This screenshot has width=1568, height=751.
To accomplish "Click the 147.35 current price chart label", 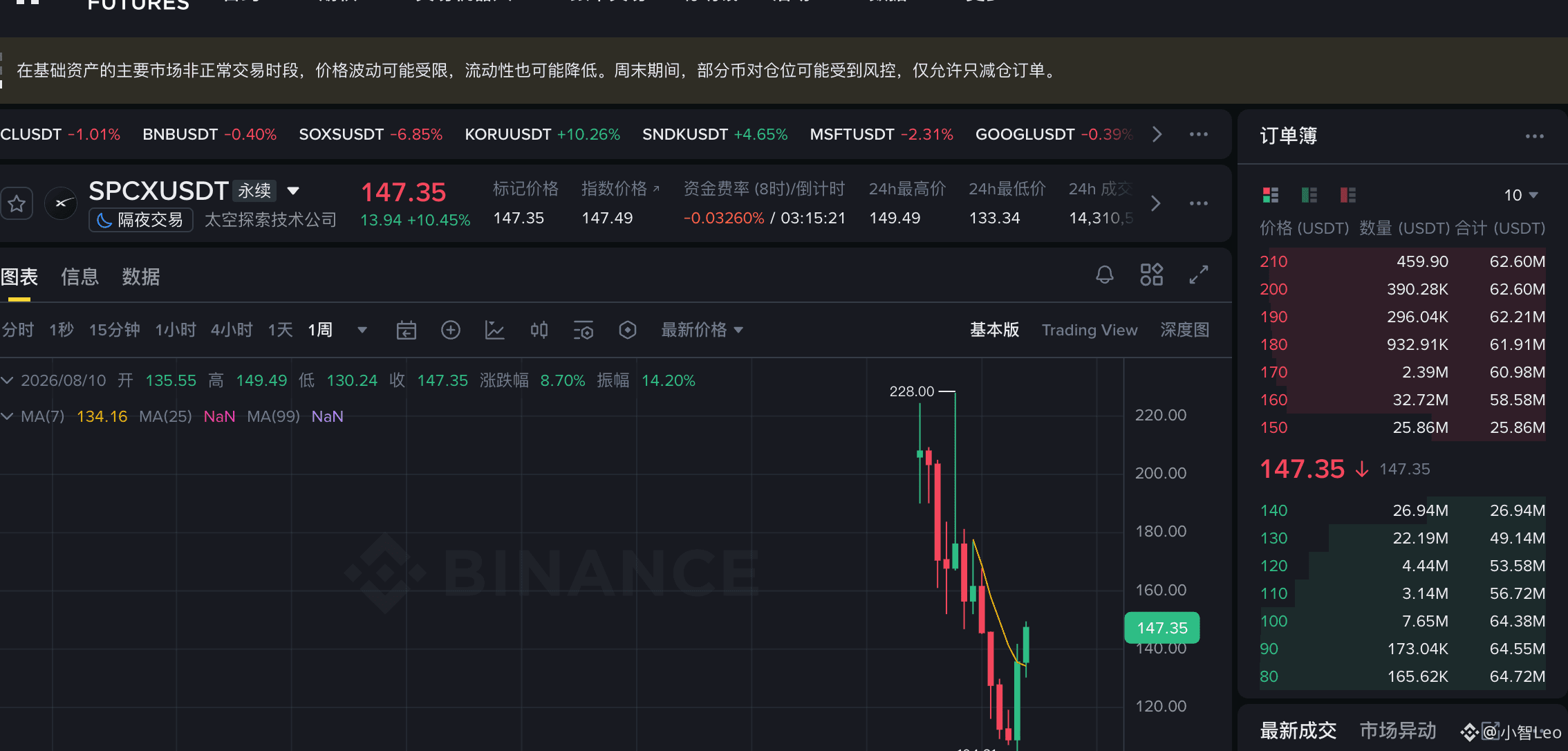I will tap(1162, 628).
